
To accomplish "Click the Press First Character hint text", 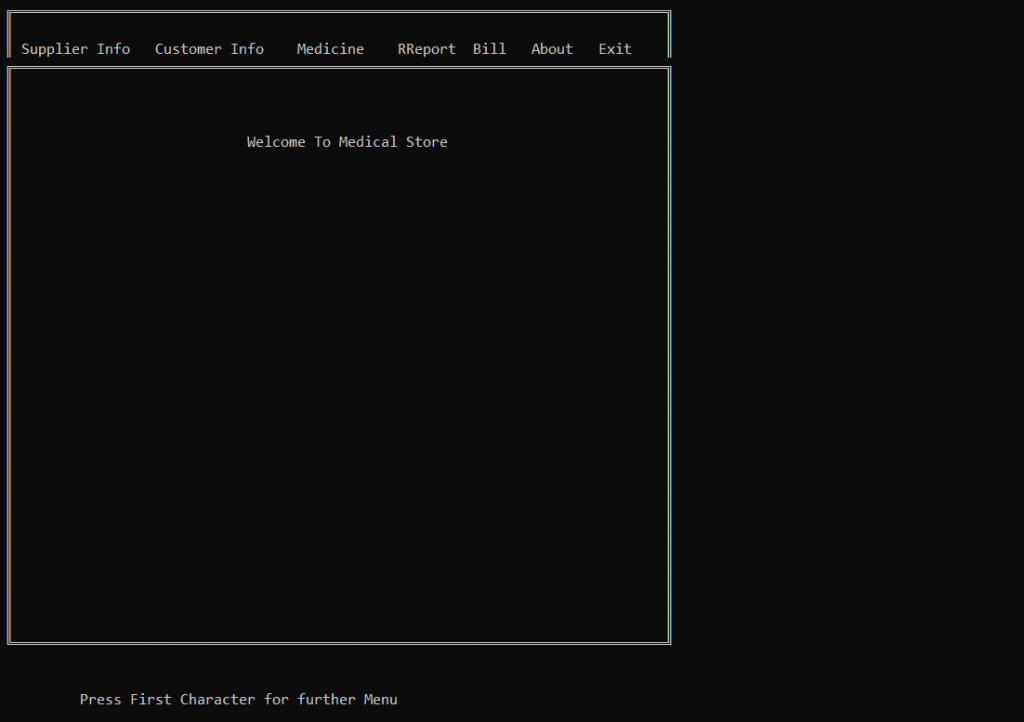I will pos(238,699).
